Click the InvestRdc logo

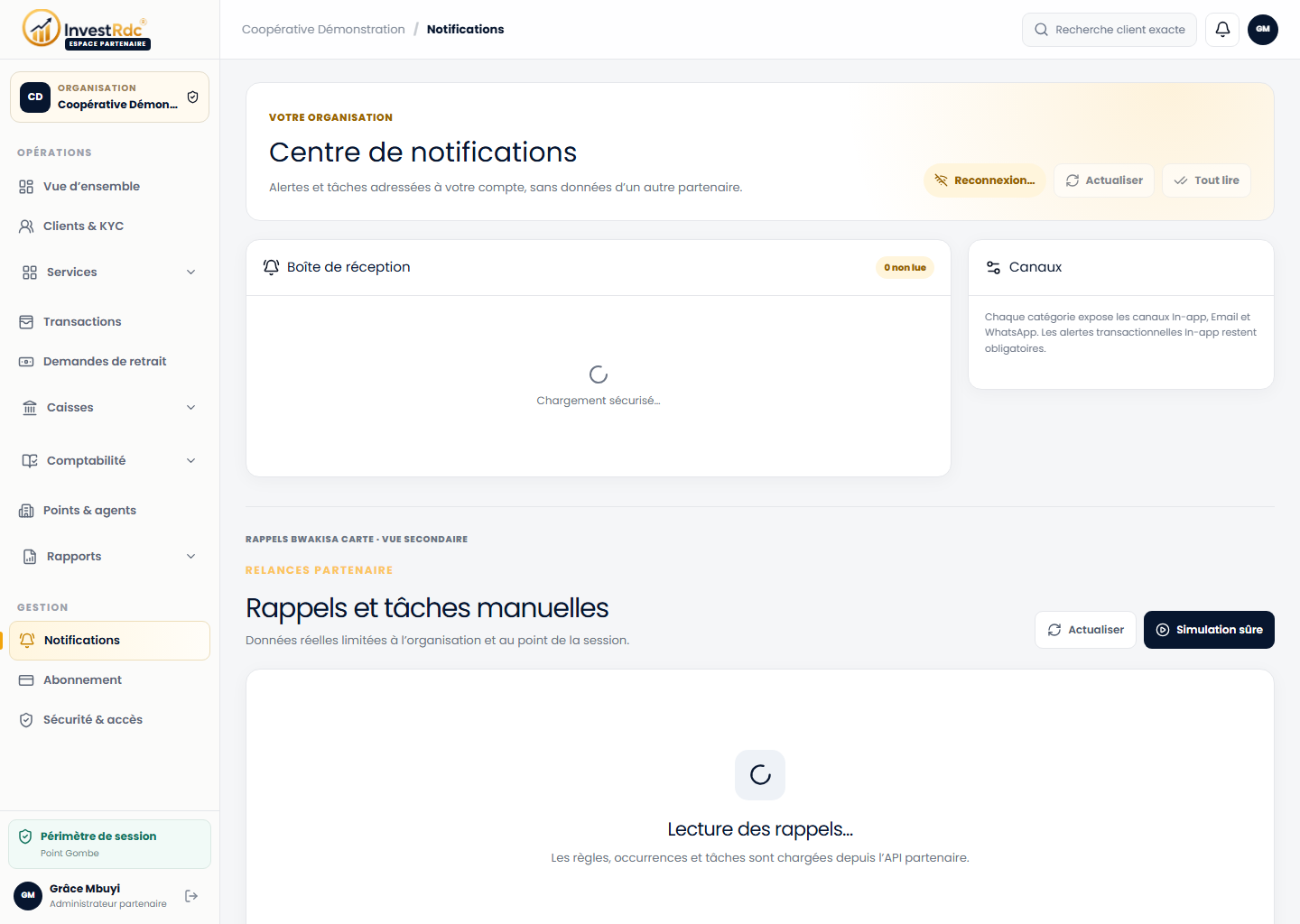87,30
